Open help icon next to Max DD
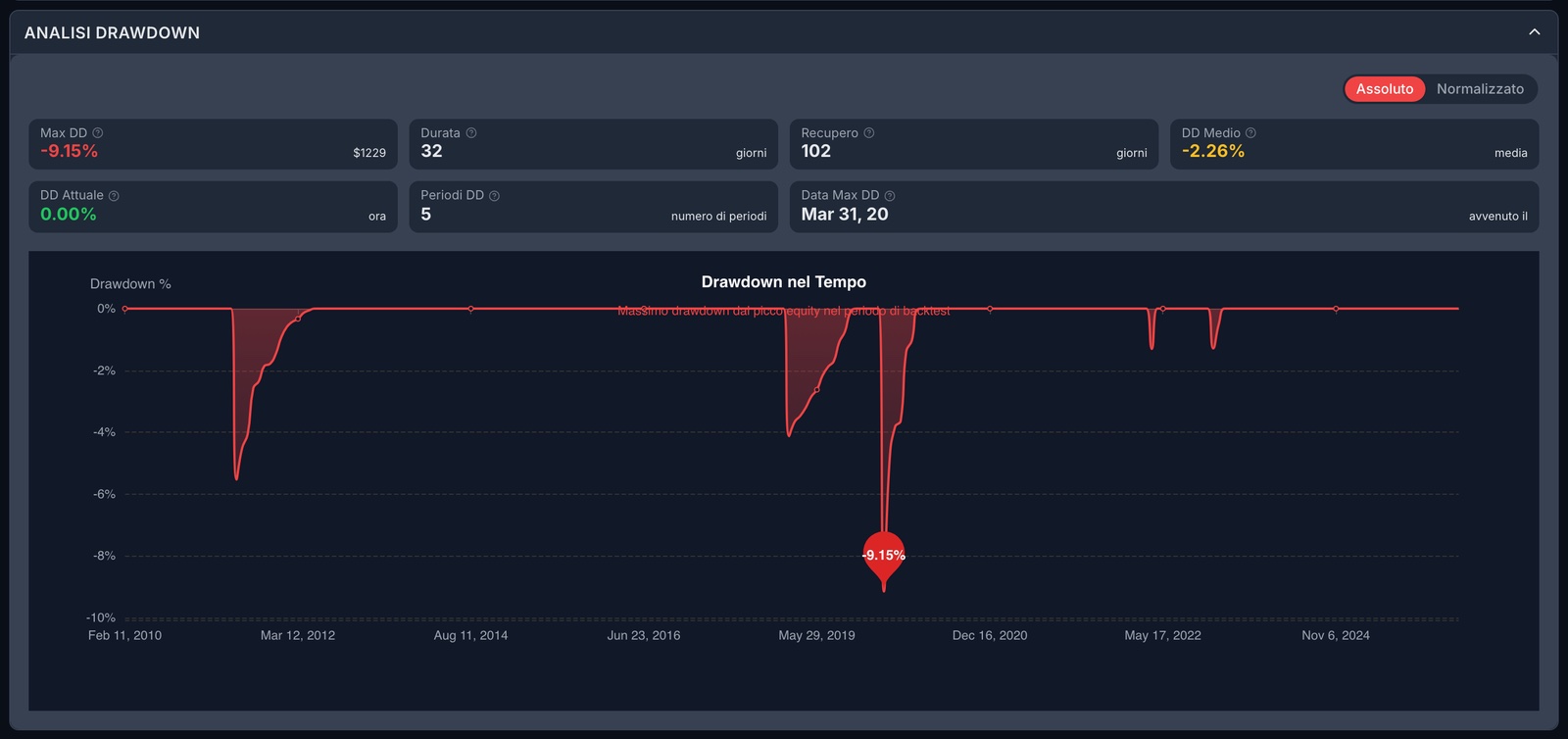Image resolution: width=1568 pixels, height=739 pixels. (x=98, y=133)
